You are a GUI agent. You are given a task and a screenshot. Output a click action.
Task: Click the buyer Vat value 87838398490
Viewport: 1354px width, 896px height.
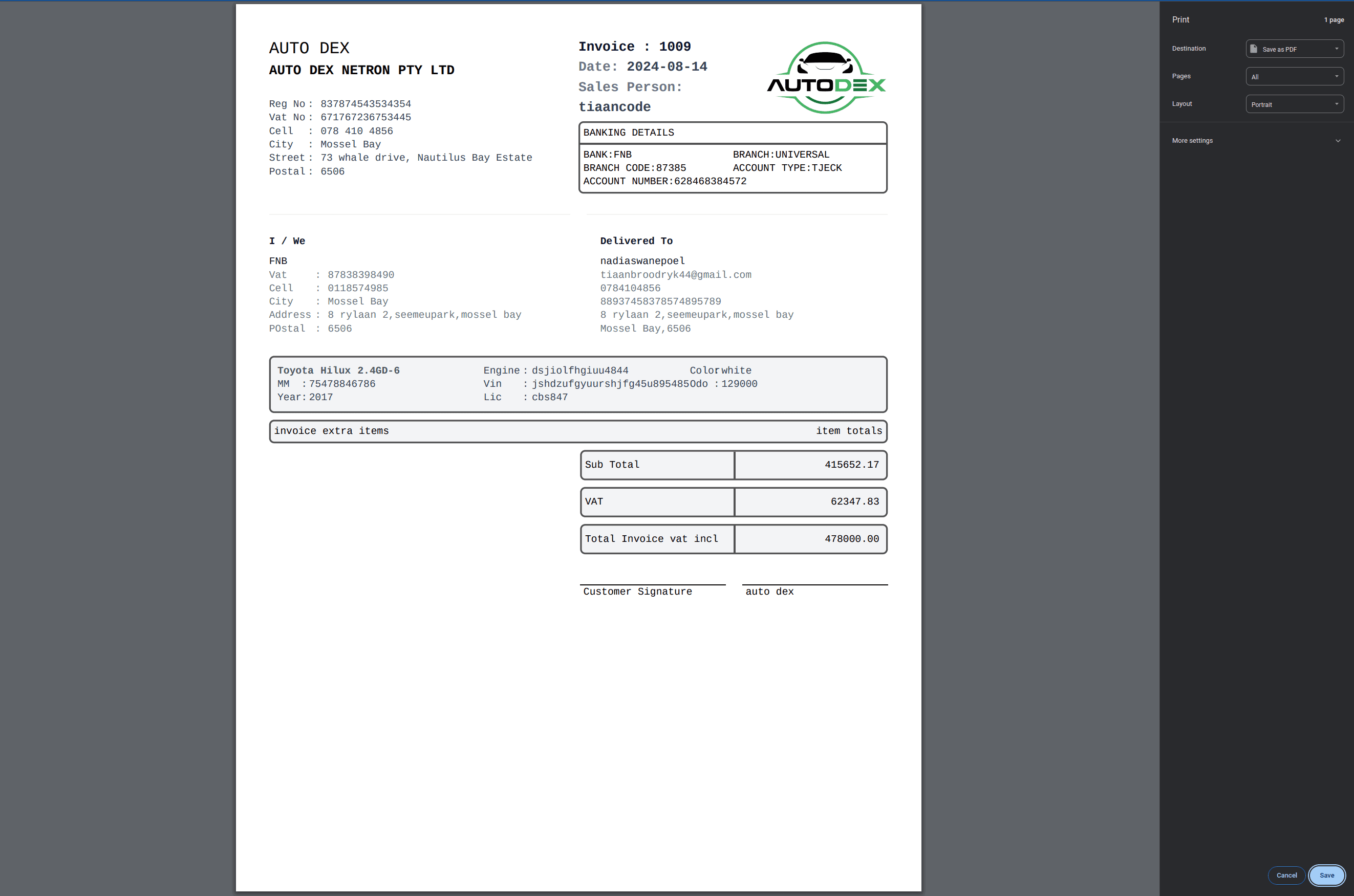361,275
